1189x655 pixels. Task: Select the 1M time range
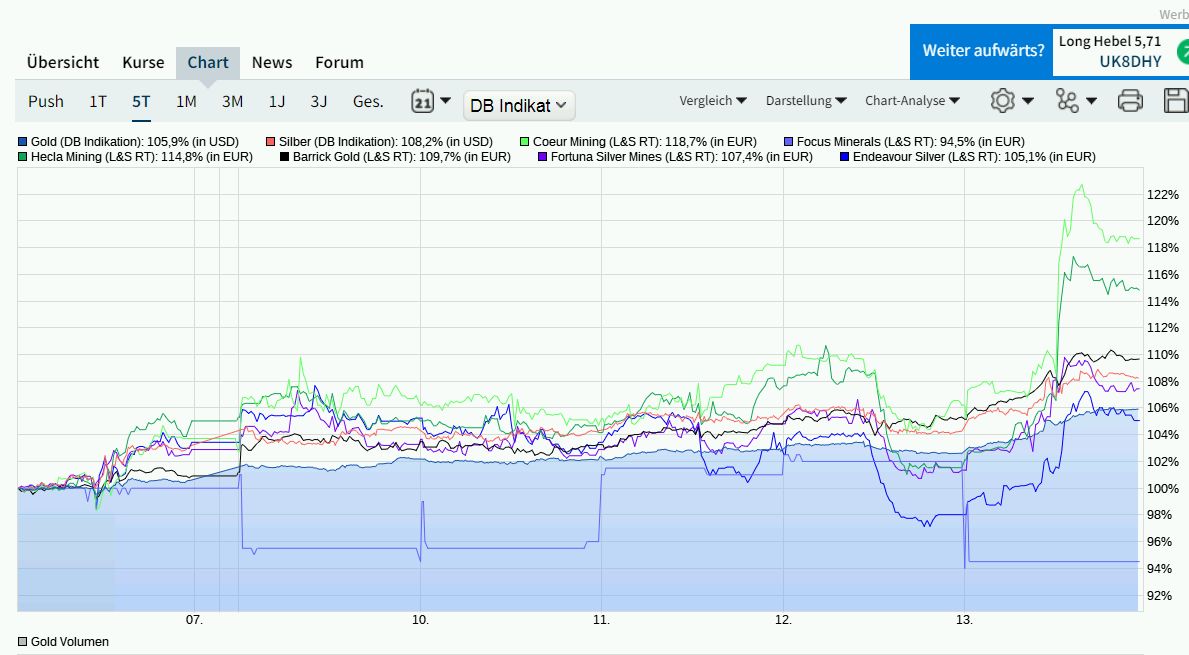(x=184, y=101)
